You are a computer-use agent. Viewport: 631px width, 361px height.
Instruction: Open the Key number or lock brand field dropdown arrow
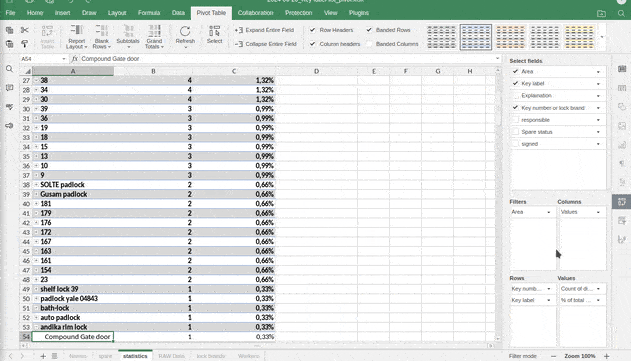(598, 108)
